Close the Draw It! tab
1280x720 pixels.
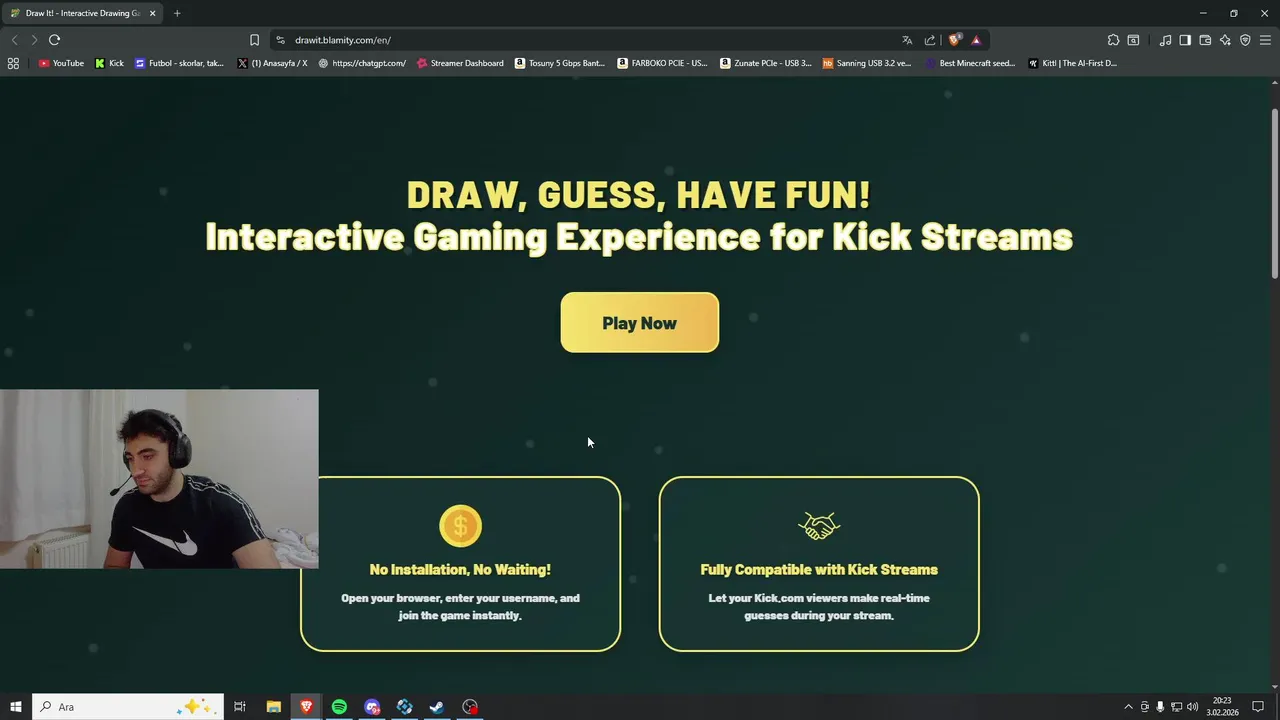(x=152, y=13)
